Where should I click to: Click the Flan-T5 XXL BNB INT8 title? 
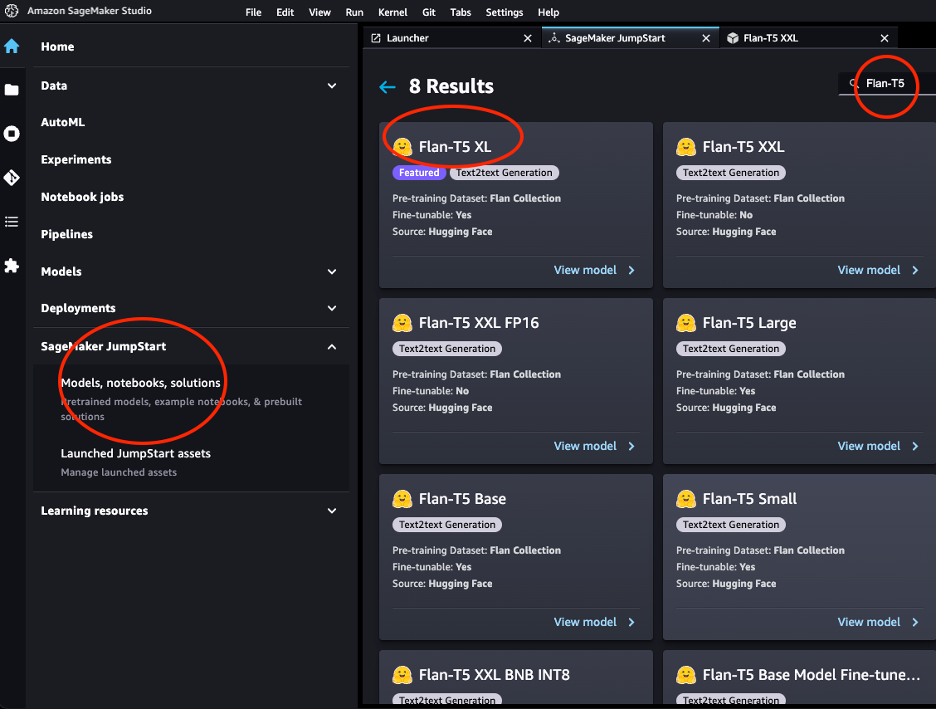pyautogui.click(x=494, y=675)
